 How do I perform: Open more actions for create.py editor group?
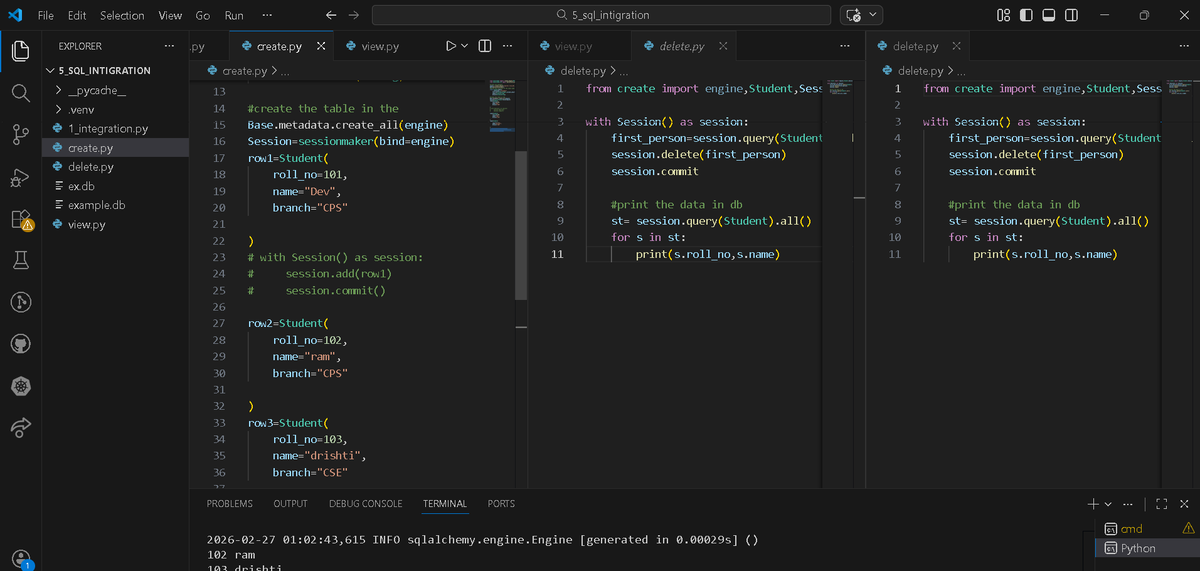tap(508, 46)
